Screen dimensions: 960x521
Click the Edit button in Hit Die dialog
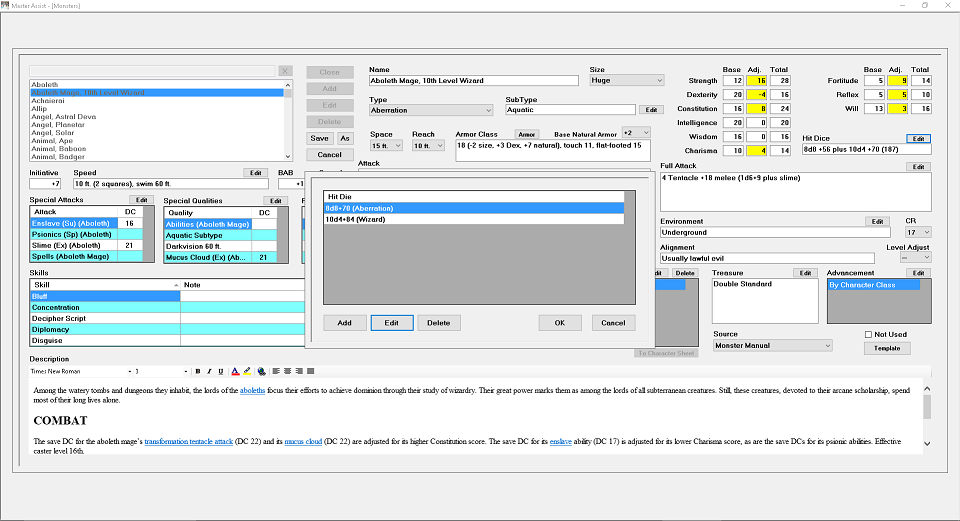point(392,323)
